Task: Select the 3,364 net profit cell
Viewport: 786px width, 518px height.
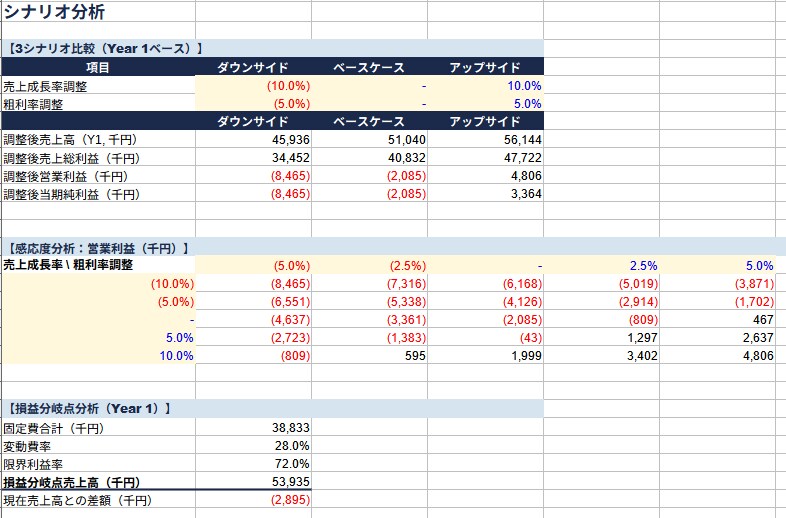Action: click(x=486, y=194)
